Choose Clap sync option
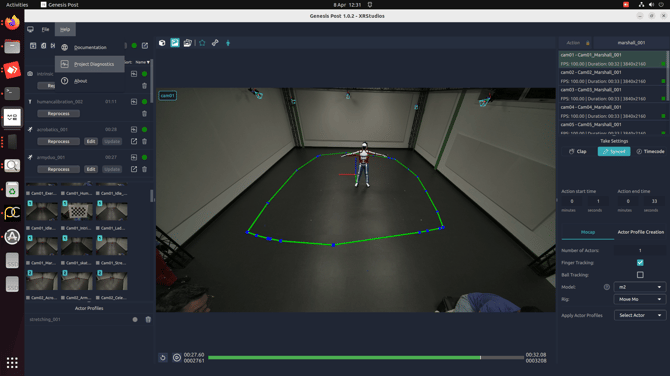 pyautogui.click(x=578, y=151)
